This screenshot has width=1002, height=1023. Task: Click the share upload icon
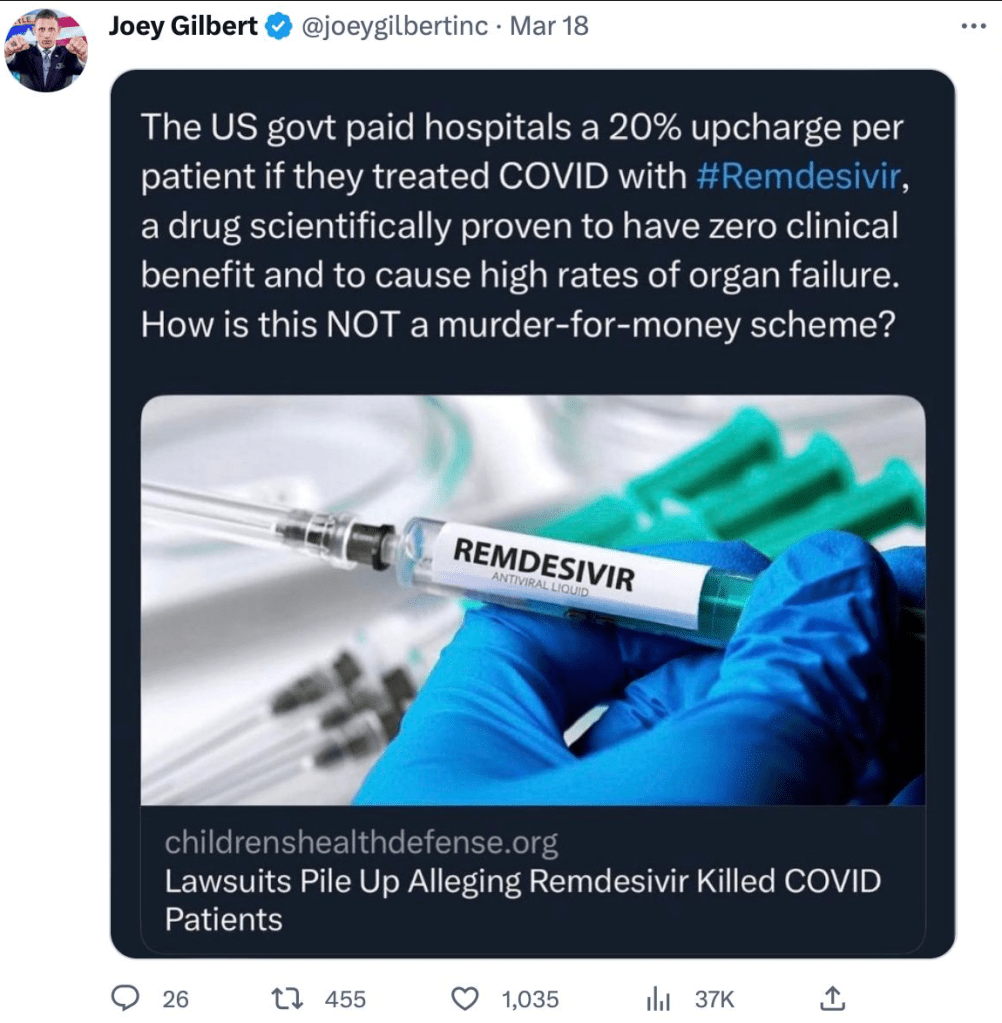tap(832, 997)
